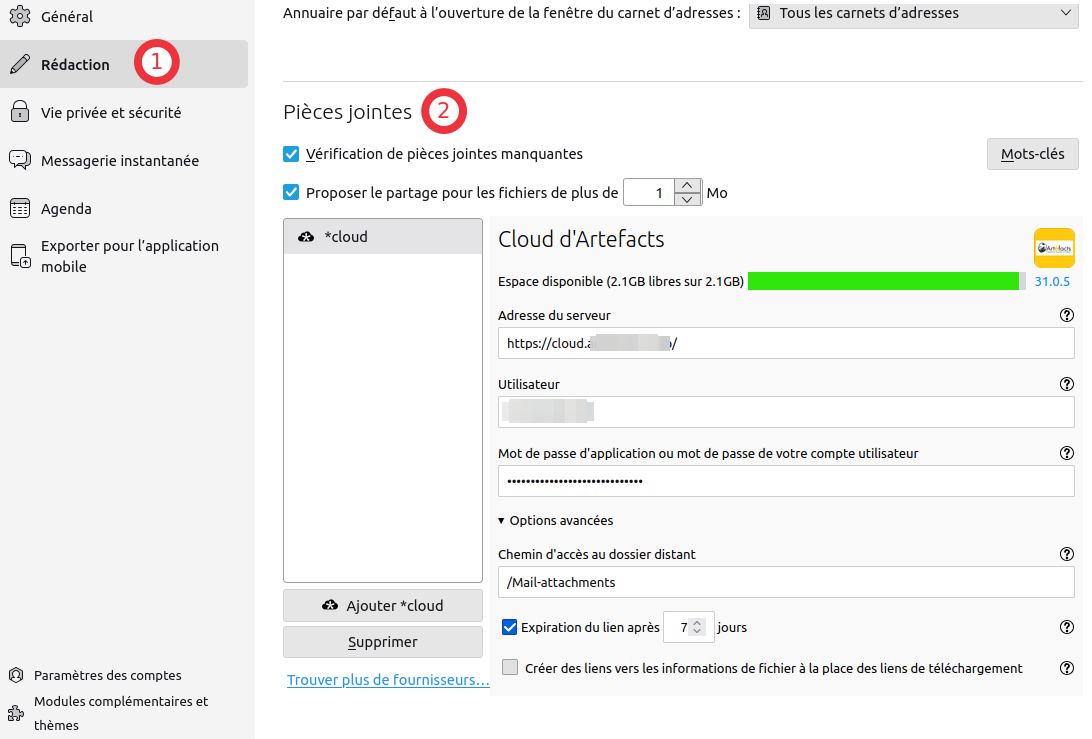The image size is (1092, 739).
Task: Open the Tous les carnets d'adresses dropdown
Action: coord(913,14)
